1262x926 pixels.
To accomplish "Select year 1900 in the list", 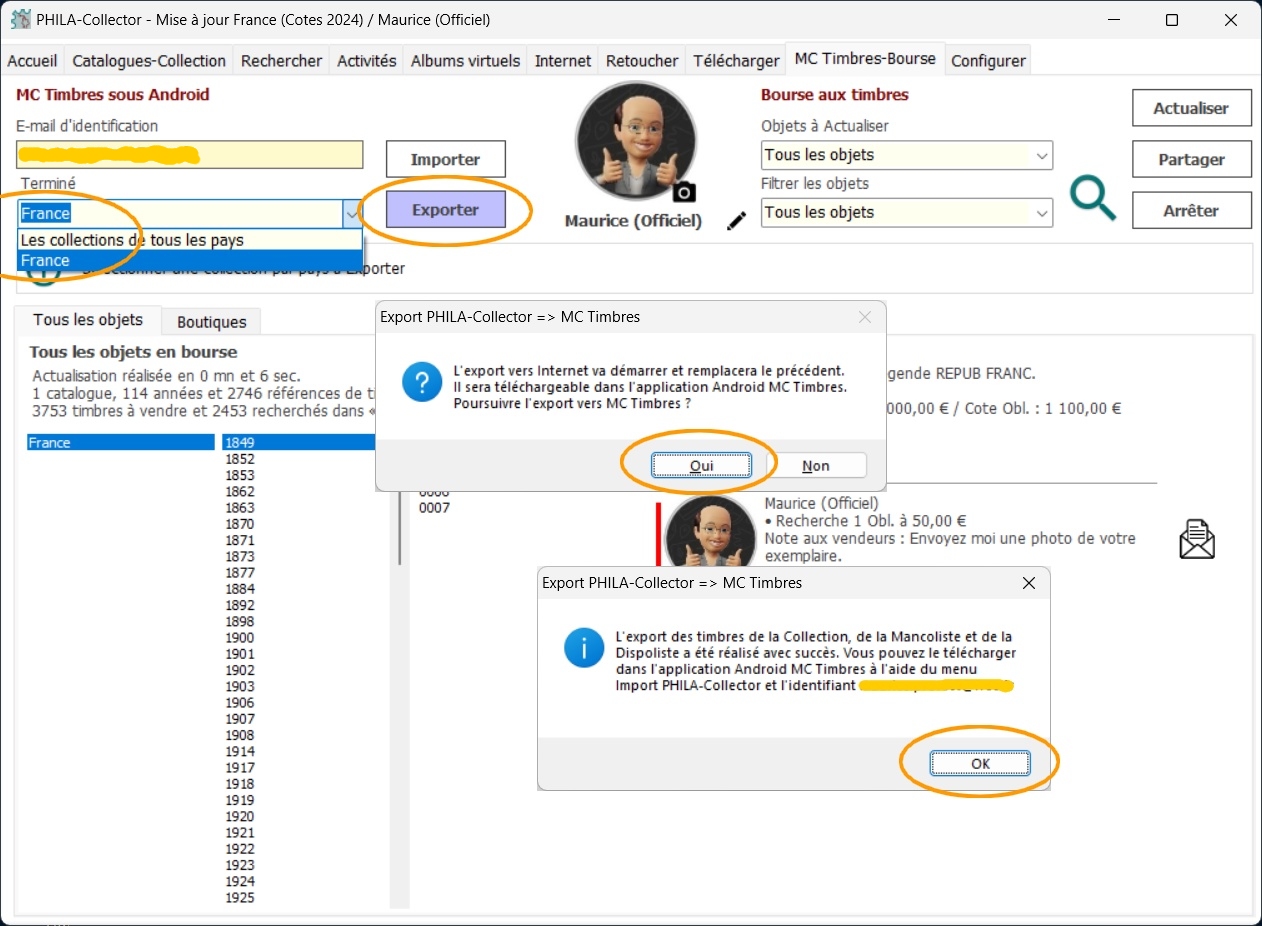I will [x=240, y=638].
